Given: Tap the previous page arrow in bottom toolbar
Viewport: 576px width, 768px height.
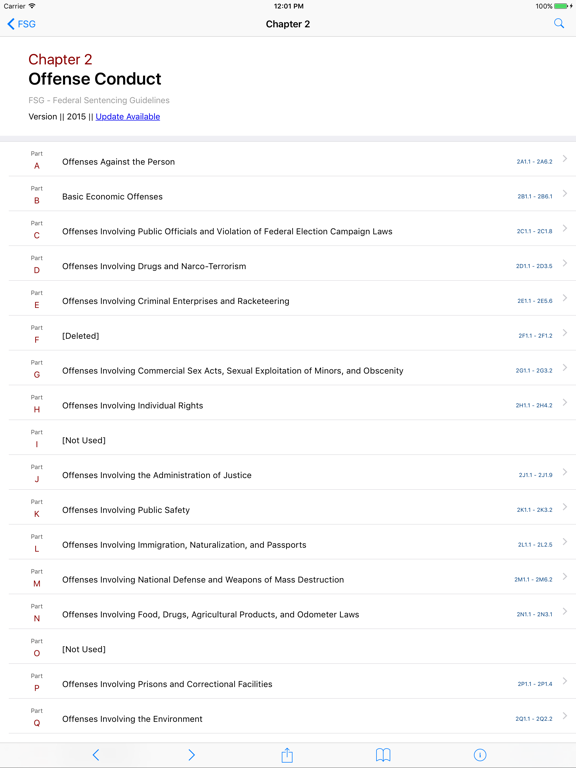Looking at the screenshot, I should (96, 755).
